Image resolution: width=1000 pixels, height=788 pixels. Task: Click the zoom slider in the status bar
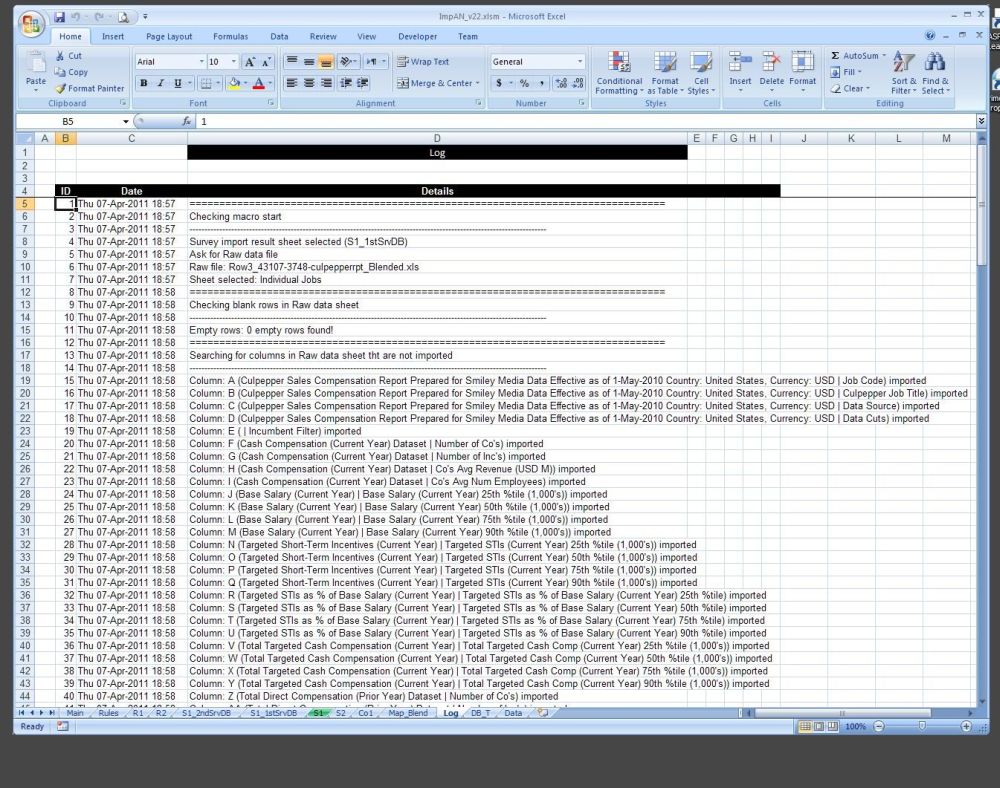(x=921, y=726)
